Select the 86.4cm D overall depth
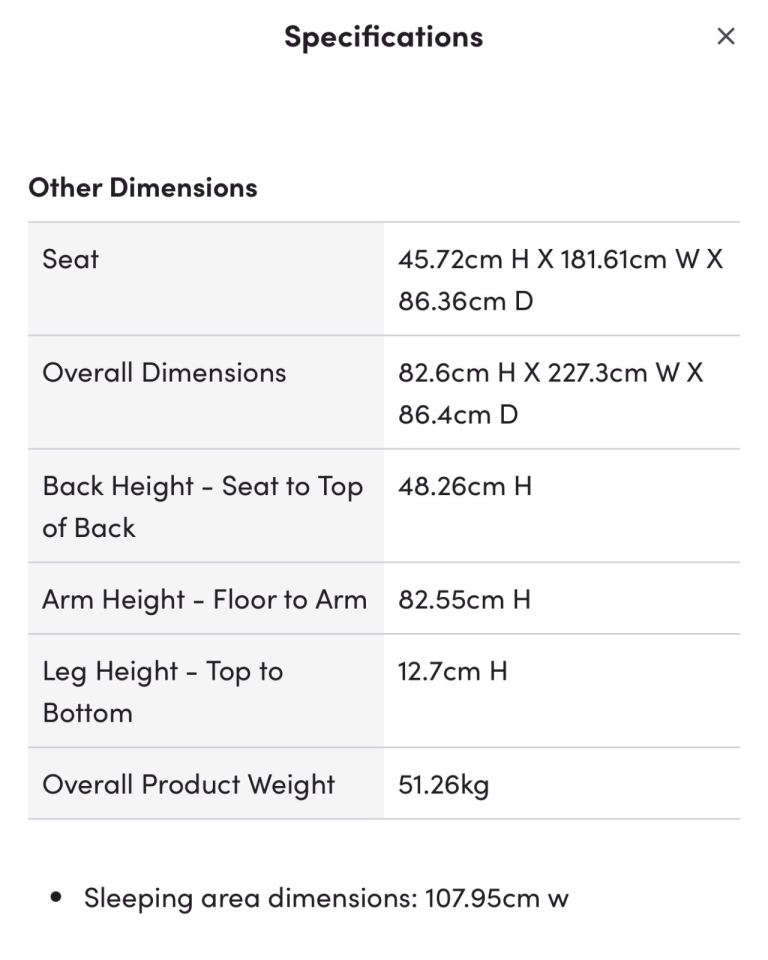This screenshot has width=768, height=960. click(x=458, y=414)
